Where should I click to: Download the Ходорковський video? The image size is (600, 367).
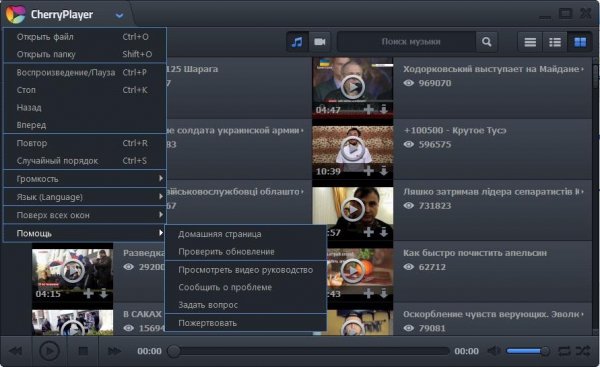384,110
